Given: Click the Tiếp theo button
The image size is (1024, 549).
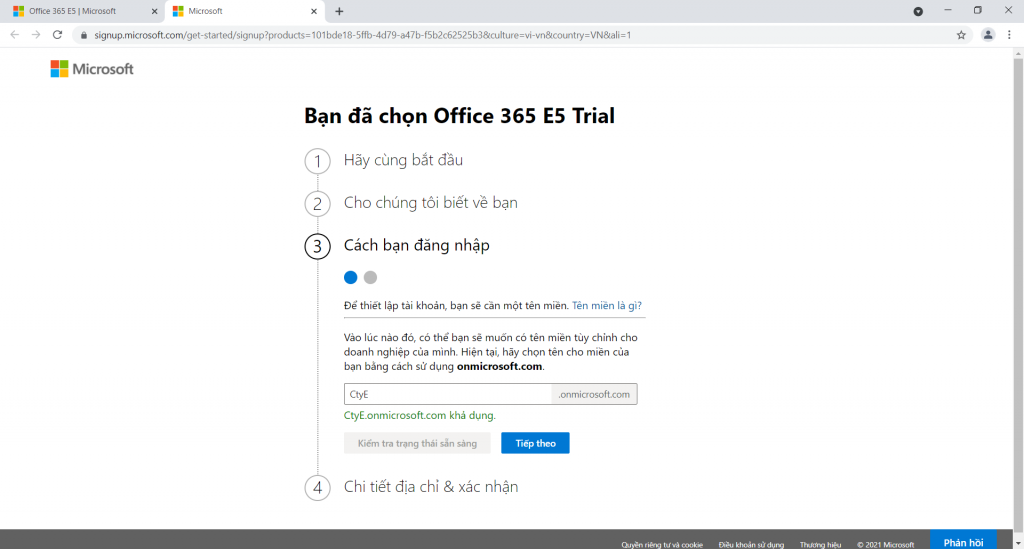Looking at the screenshot, I should tap(536, 443).
